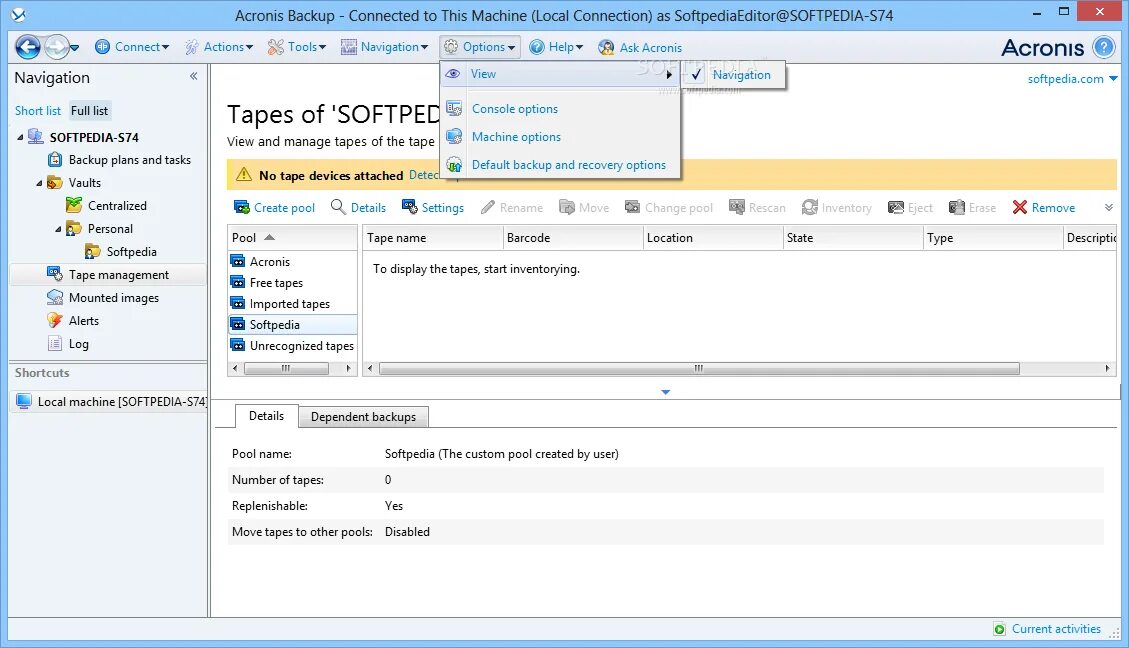This screenshot has width=1129, height=648.
Task: Click the pool list horizontal scrollbar
Action: [x=286, y=369]
